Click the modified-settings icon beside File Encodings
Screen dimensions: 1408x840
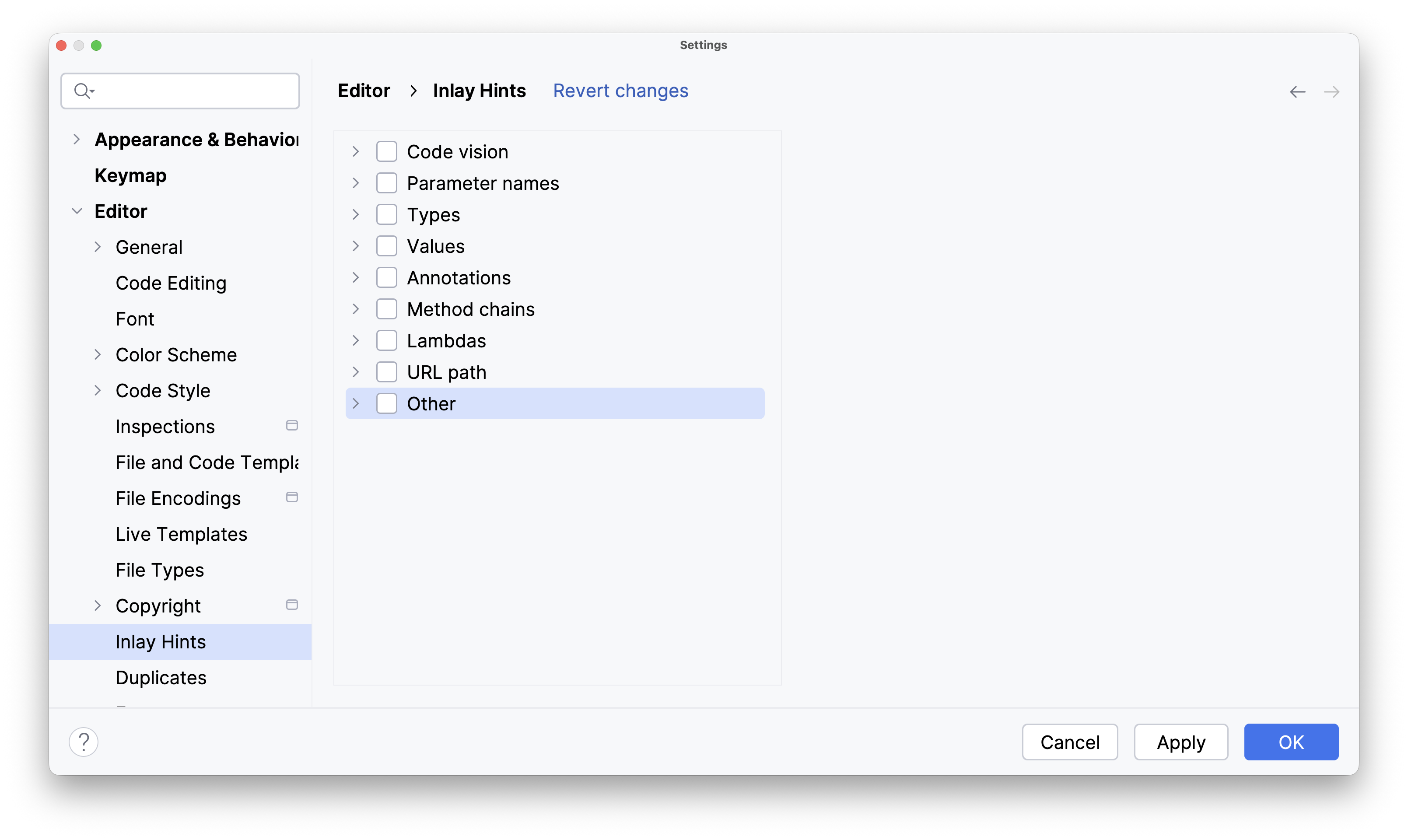pyautogui.click(x=292, y=497)
